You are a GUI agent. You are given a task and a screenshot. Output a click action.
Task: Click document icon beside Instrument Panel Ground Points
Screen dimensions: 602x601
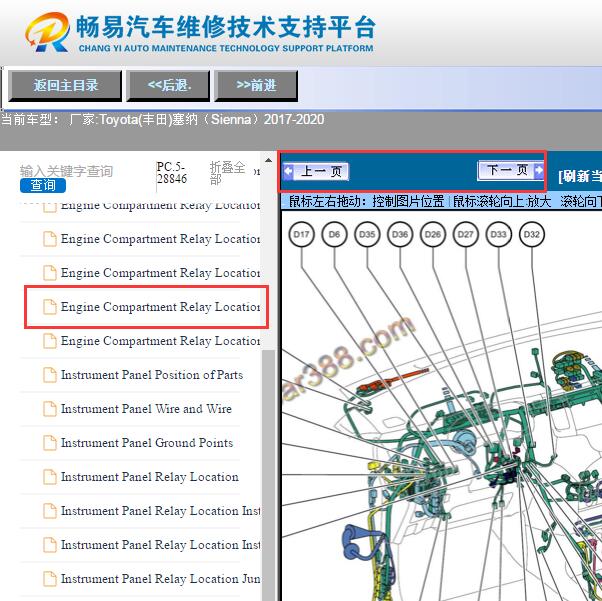[x=50, y=443]
